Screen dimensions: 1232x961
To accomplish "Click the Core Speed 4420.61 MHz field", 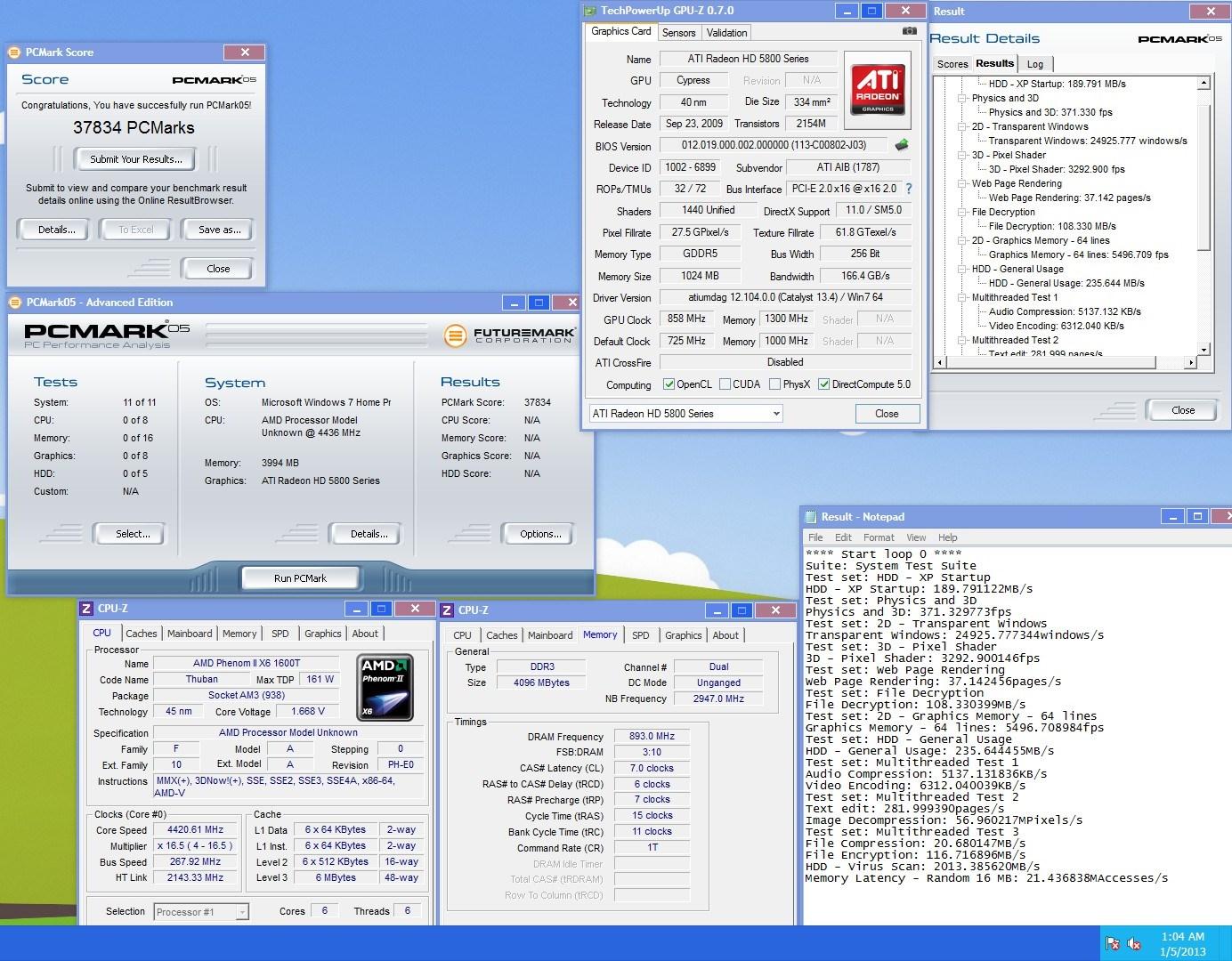I will (196, 830).
